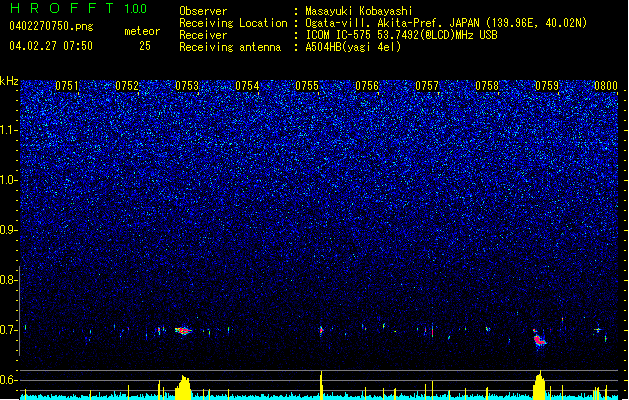Click the Receiving antenna label

click(230, 47)
